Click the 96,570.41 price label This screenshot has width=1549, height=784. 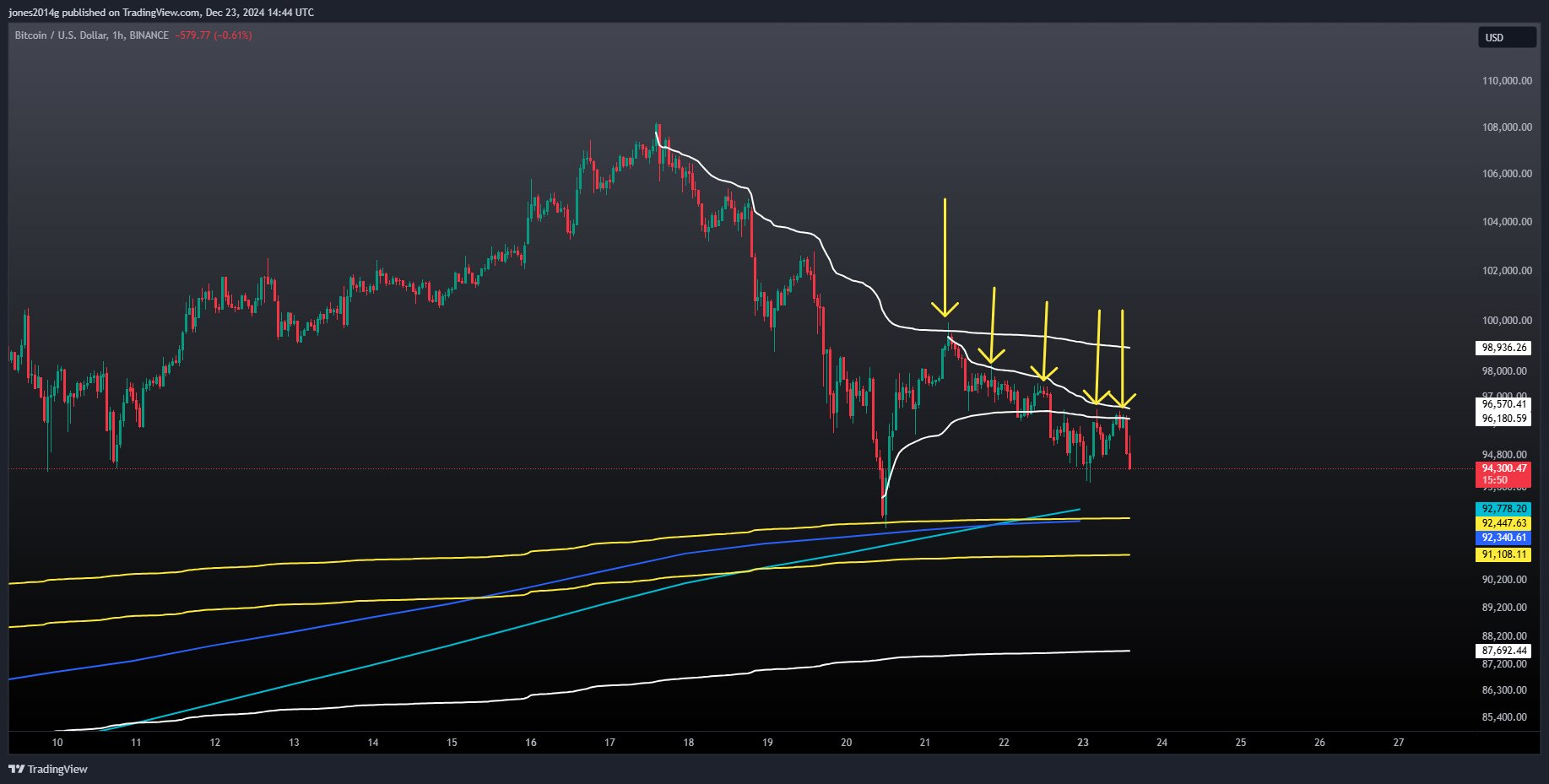point(1503,404)
